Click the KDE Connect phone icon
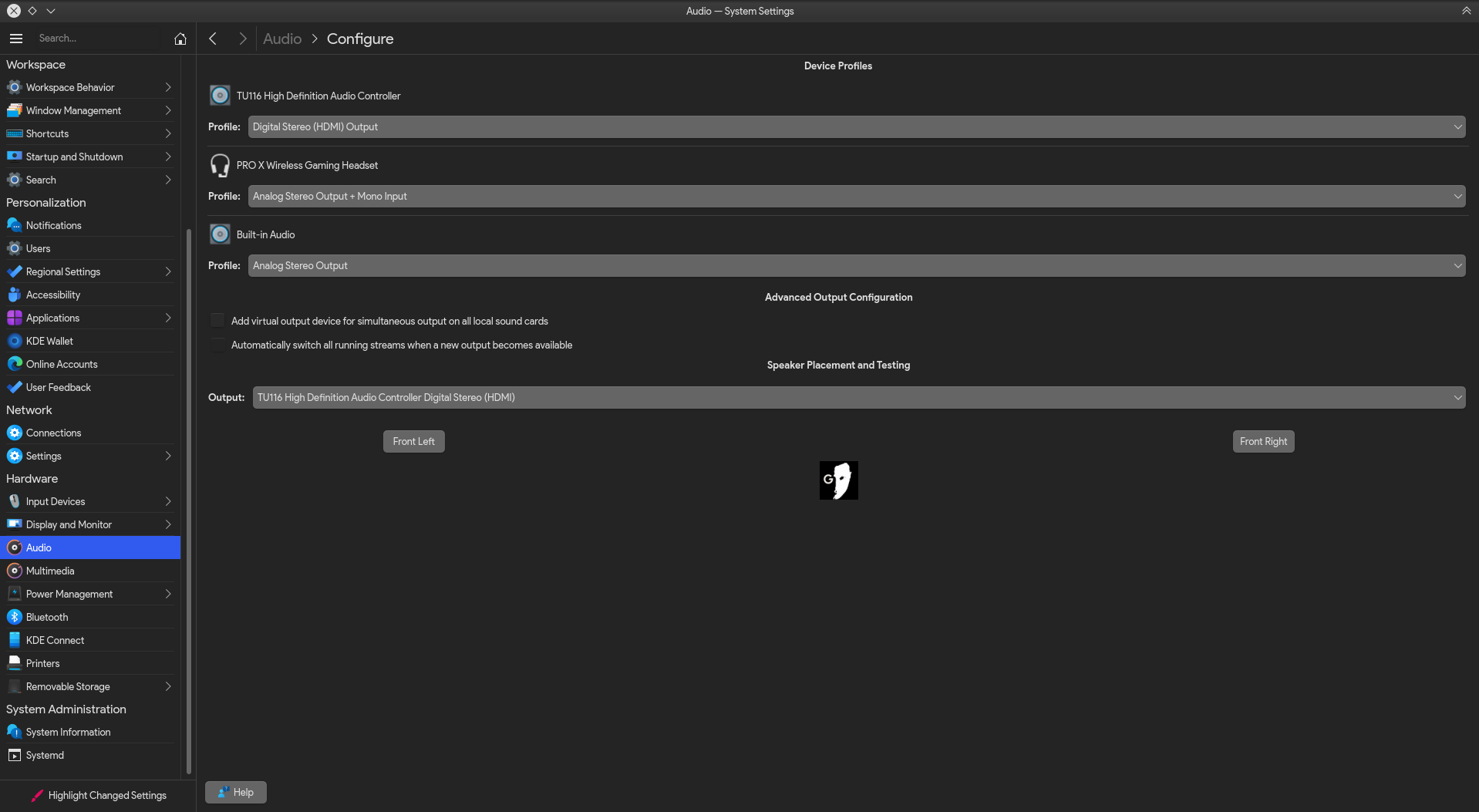 point(14,640)
